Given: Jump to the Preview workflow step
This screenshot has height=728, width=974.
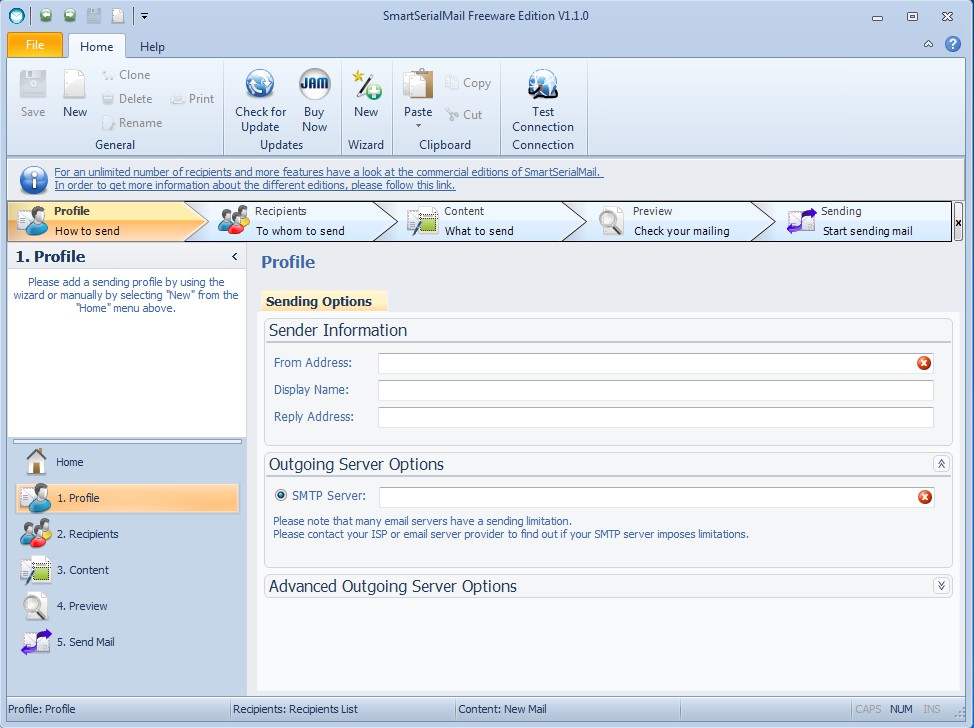Looking at the screenshot, I should (x=670, y=221).
